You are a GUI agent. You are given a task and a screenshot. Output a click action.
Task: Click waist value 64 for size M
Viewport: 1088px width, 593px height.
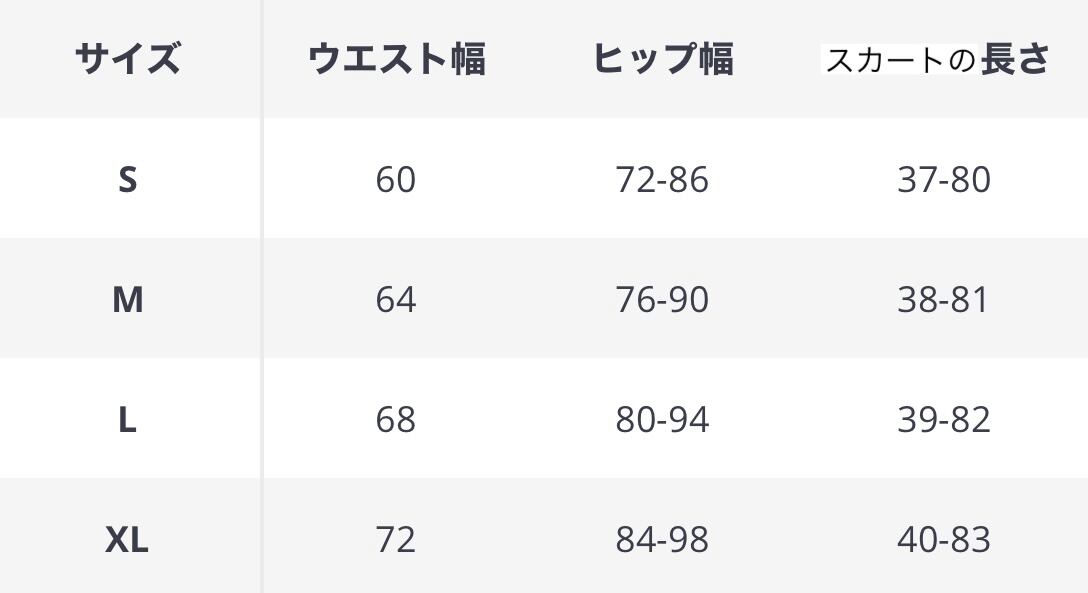[396, 299]
